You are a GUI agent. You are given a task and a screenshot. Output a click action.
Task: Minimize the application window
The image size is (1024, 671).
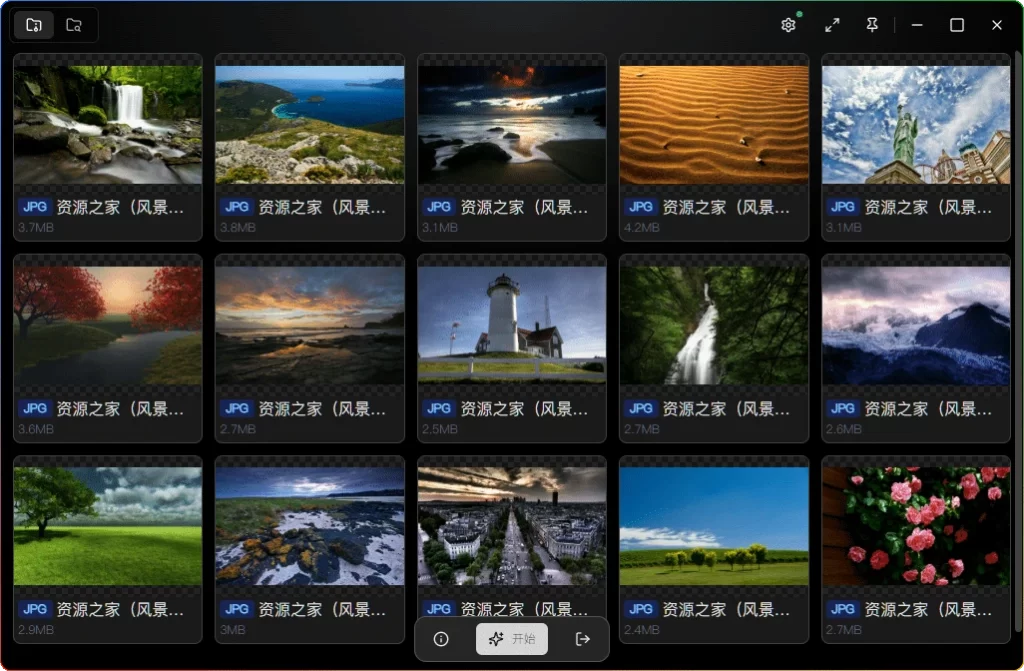click(916, 25)
